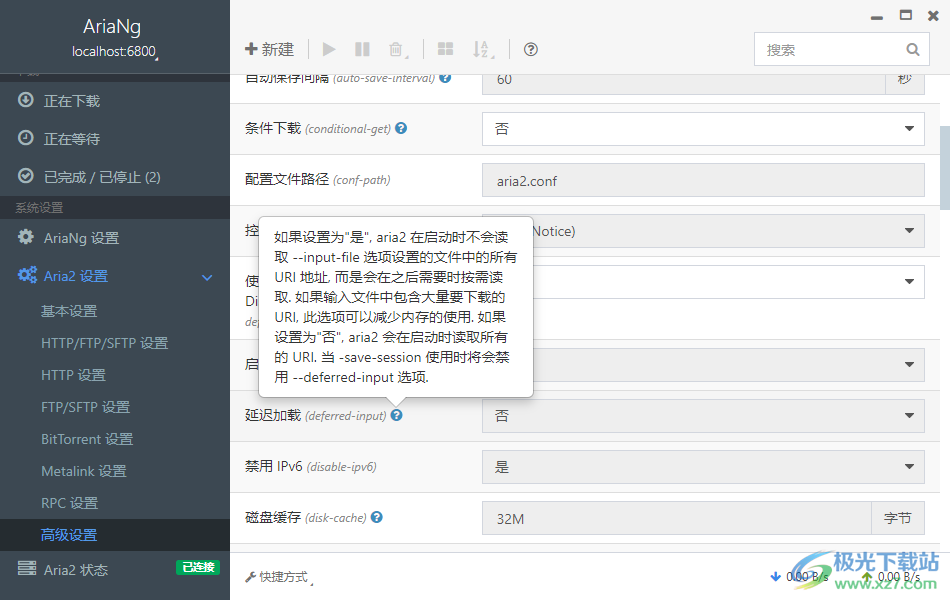Open the localhost:6800 server dropdown
950x600 pixels.
115,52
